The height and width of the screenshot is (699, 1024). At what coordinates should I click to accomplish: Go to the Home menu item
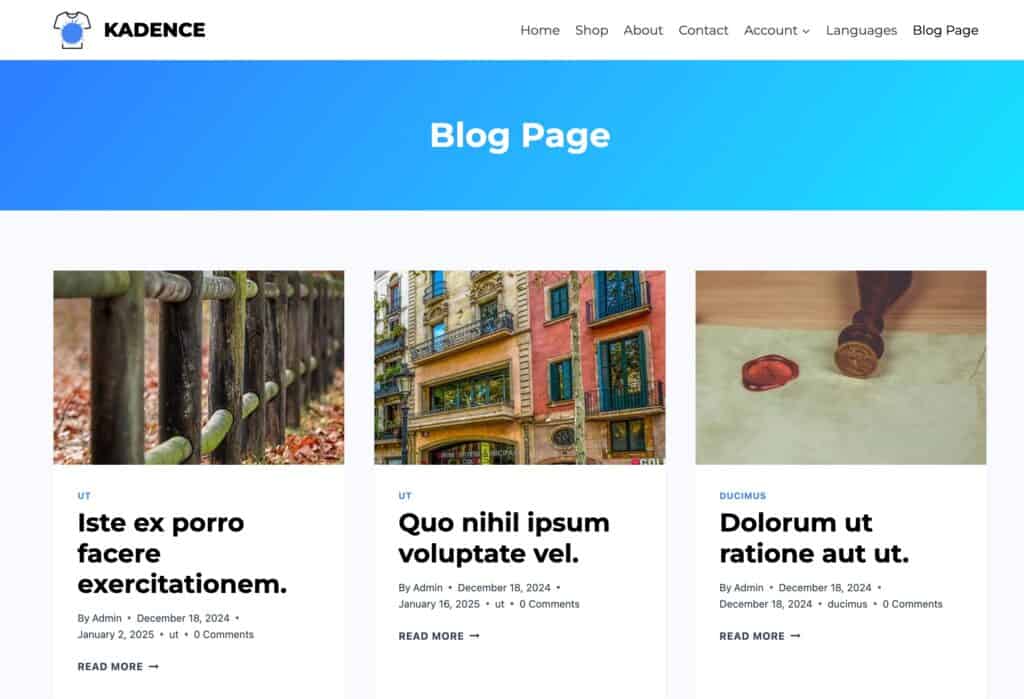coord(539,30)
